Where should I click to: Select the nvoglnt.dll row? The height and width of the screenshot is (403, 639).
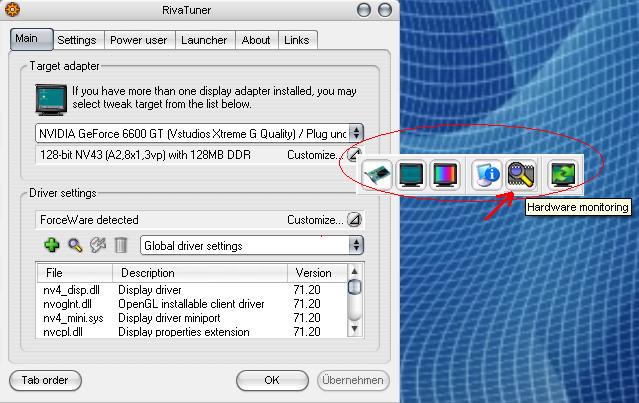(x=192, y=304)
